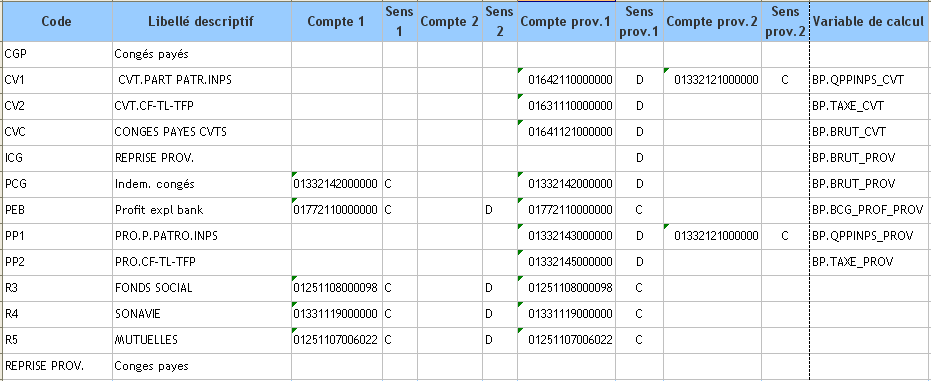Select the BP.TAXE_CVT cell
The height and width of the screenshot is (381, 931).
pyautogui.click(x=869, y=106)
